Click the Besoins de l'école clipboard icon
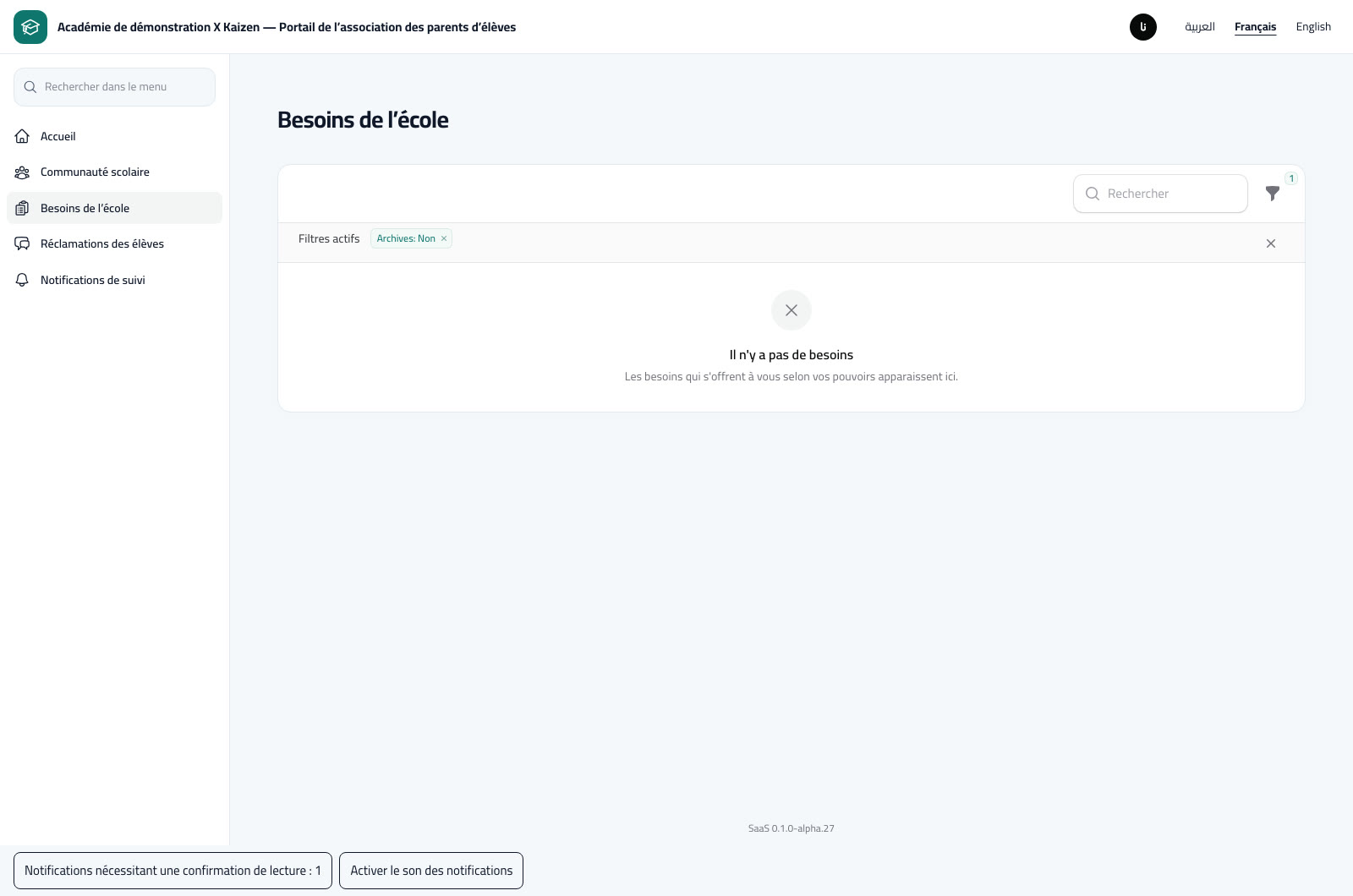 click(23, 208)
